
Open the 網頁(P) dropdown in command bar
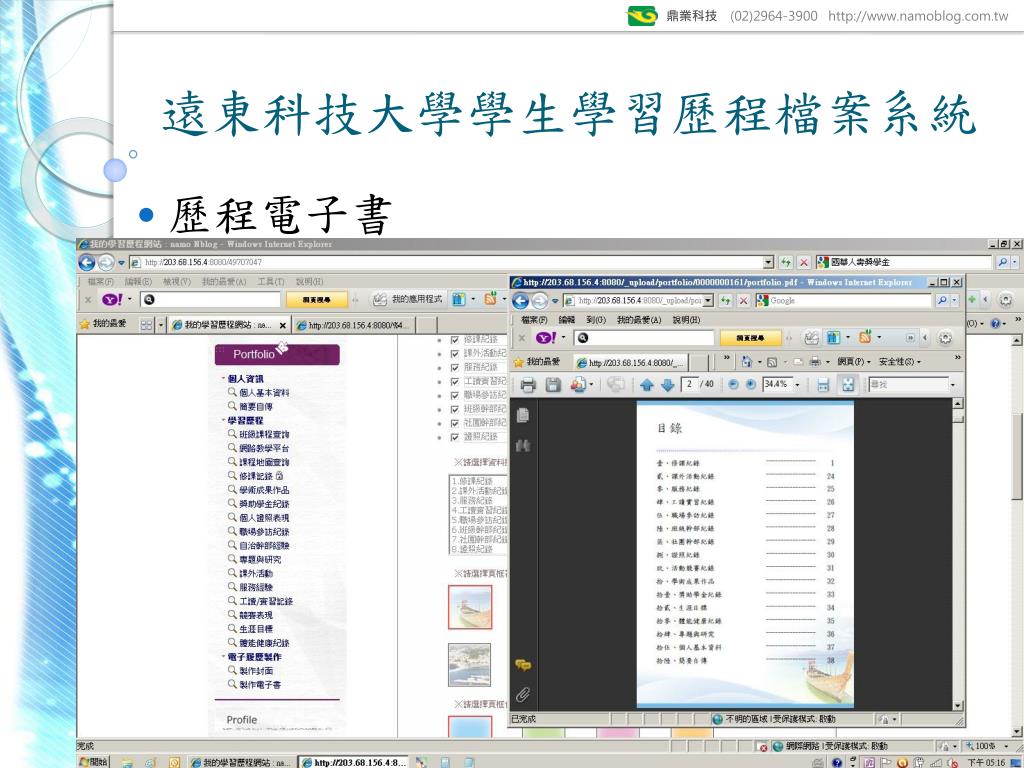(x=854, y=361)
